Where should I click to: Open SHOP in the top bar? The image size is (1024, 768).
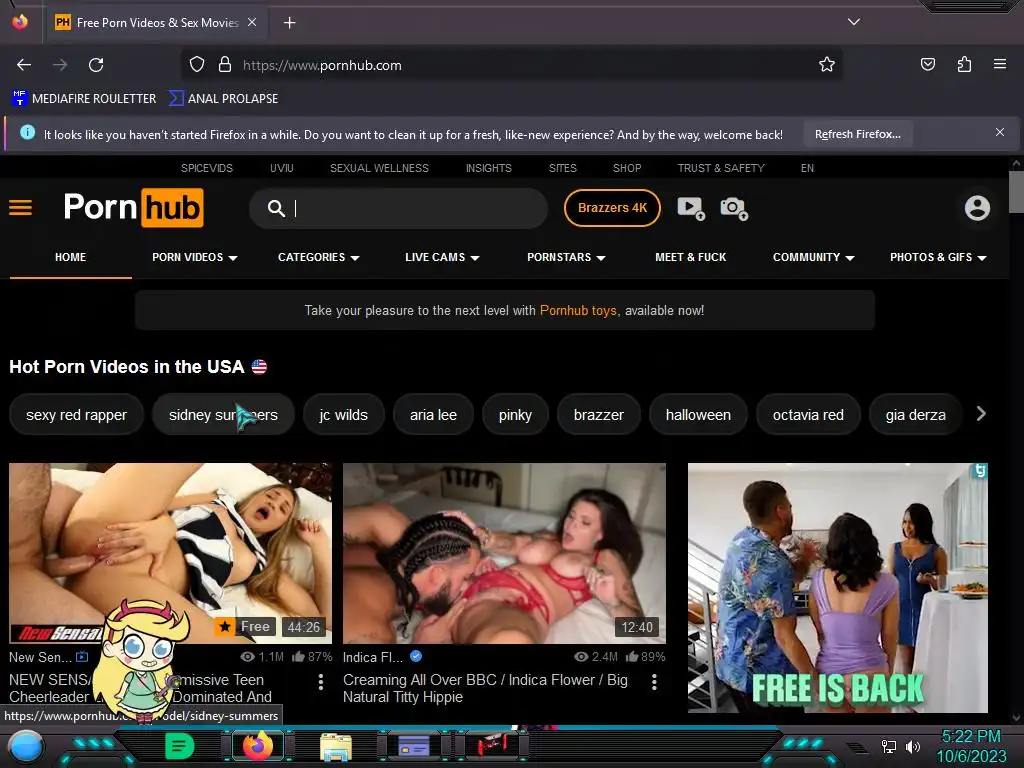point(627,168)
